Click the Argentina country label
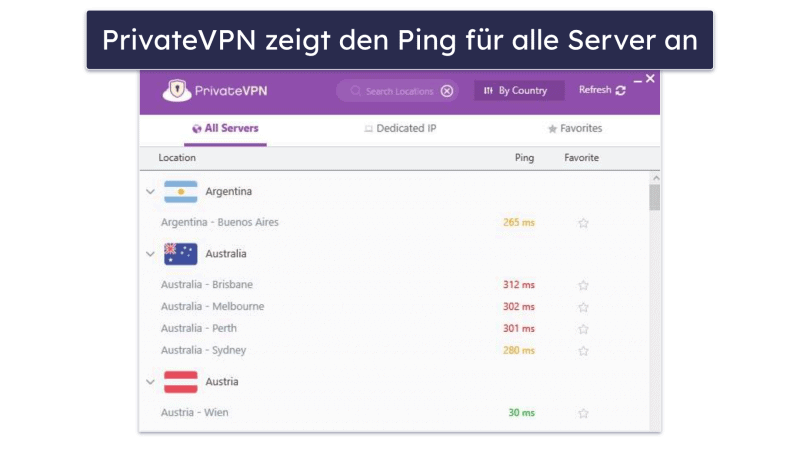The height and width of the screenshot is (449, 800). tap(229, 191)
